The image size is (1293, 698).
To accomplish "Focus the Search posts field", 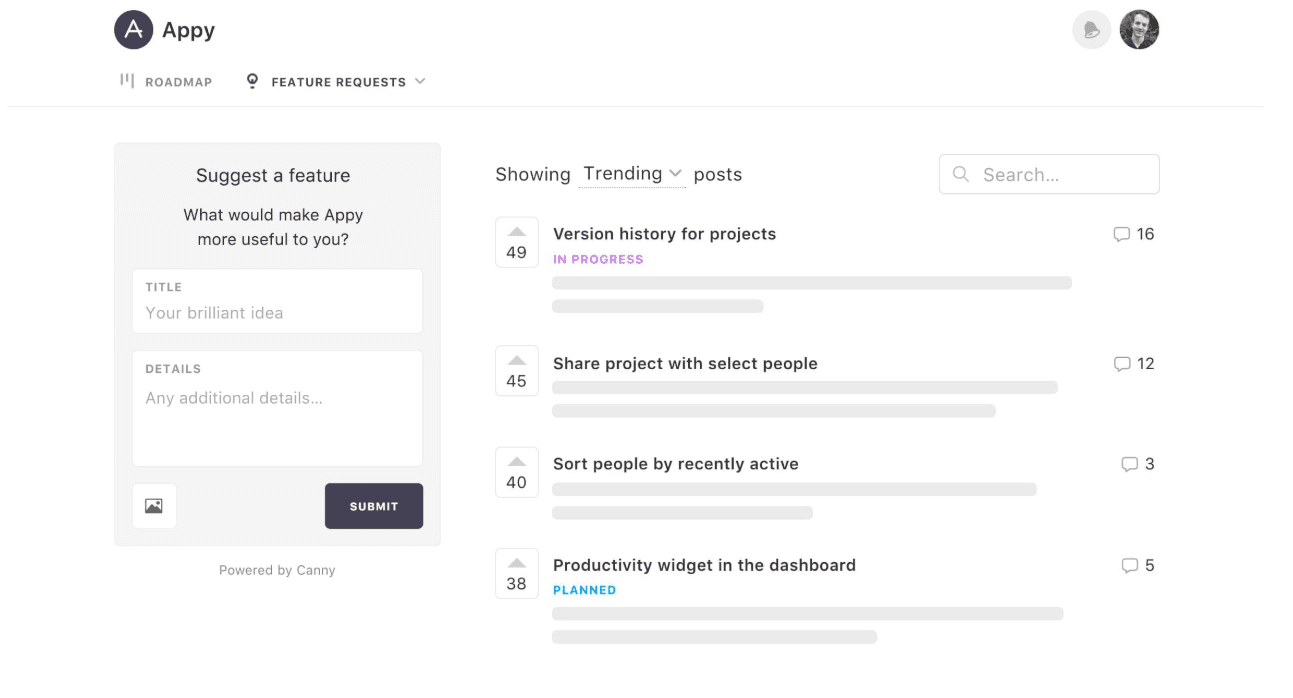I will [1049, 174].
